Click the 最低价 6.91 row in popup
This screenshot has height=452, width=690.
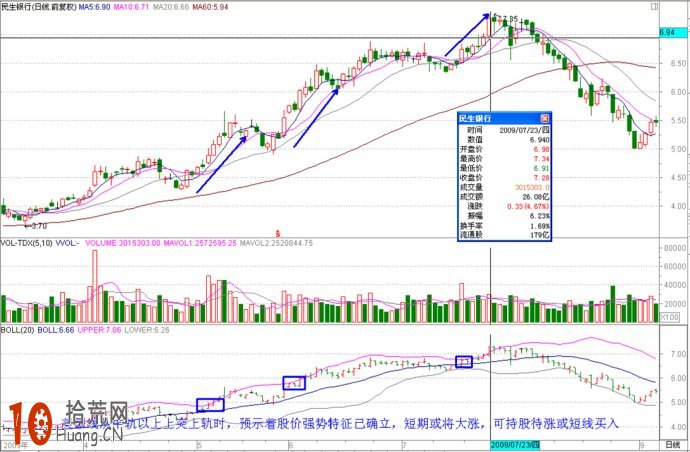[504, 168]
